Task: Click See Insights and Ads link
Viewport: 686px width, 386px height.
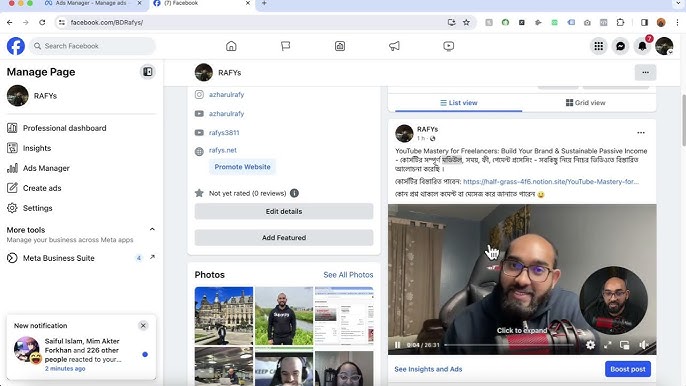Action: pyautogui.click(x=428, y=369)
